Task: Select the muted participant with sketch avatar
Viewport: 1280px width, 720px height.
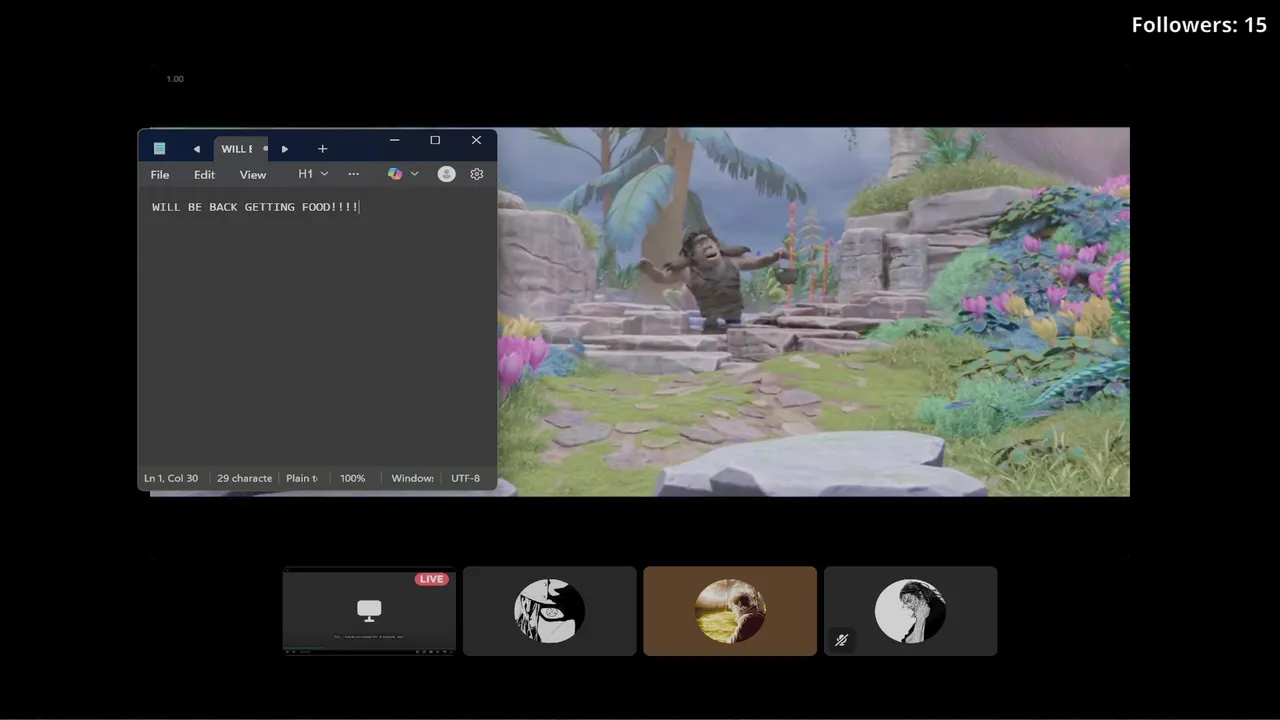Action: [910, 611]
